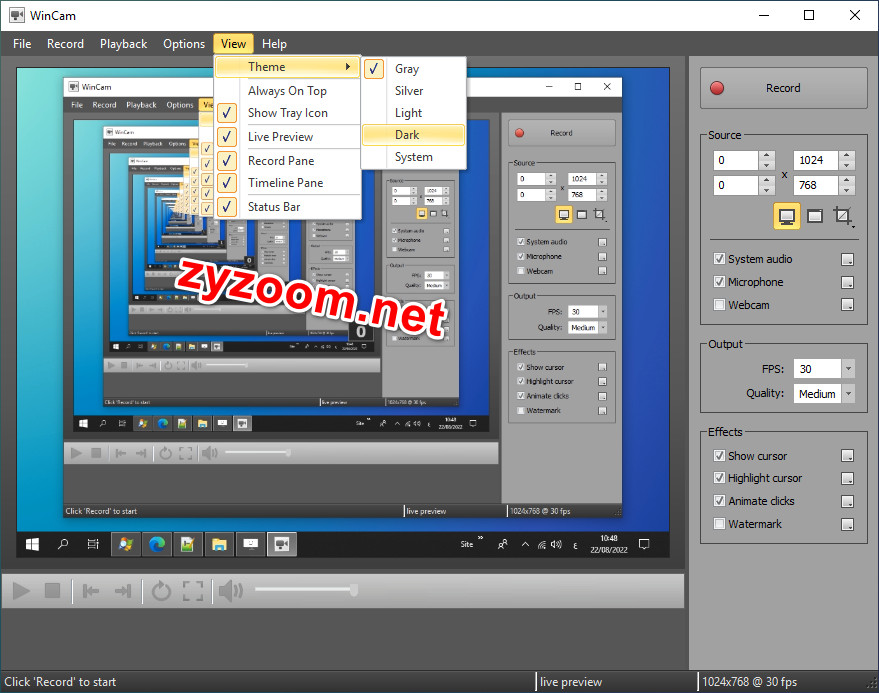Increase source width 1024 with up arrow
879x693 pixels.
(x=847, y=155)
